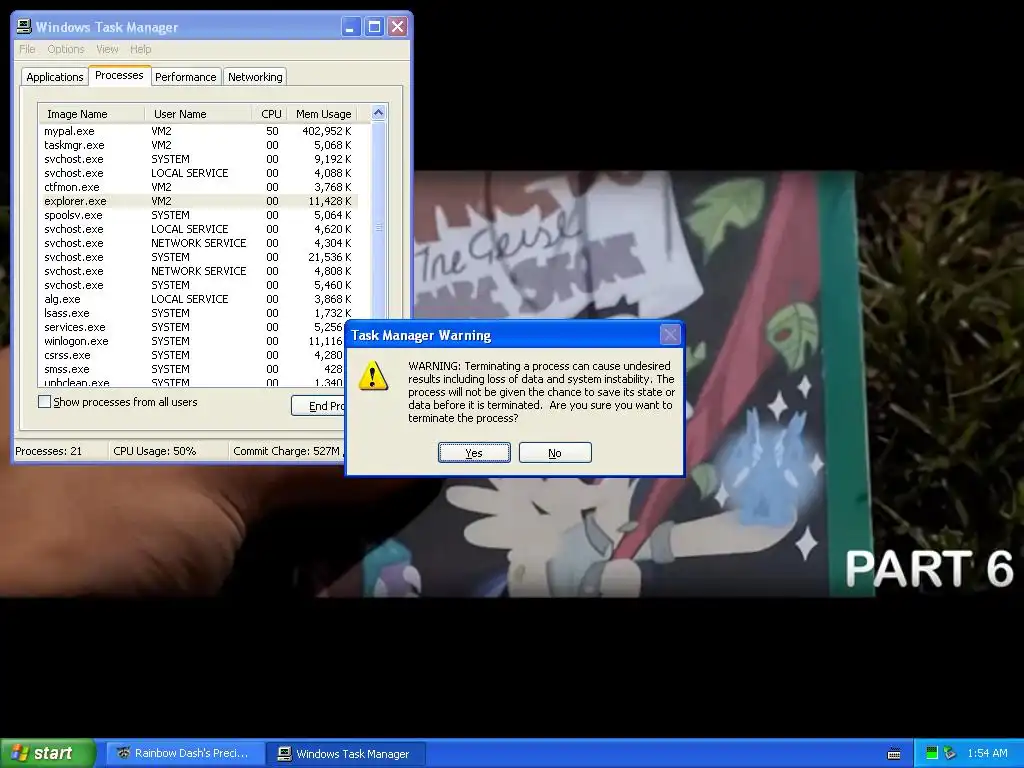Screen dimensions: 1024x768
Task: Sort by CPU column header
Action: [270, 114]
